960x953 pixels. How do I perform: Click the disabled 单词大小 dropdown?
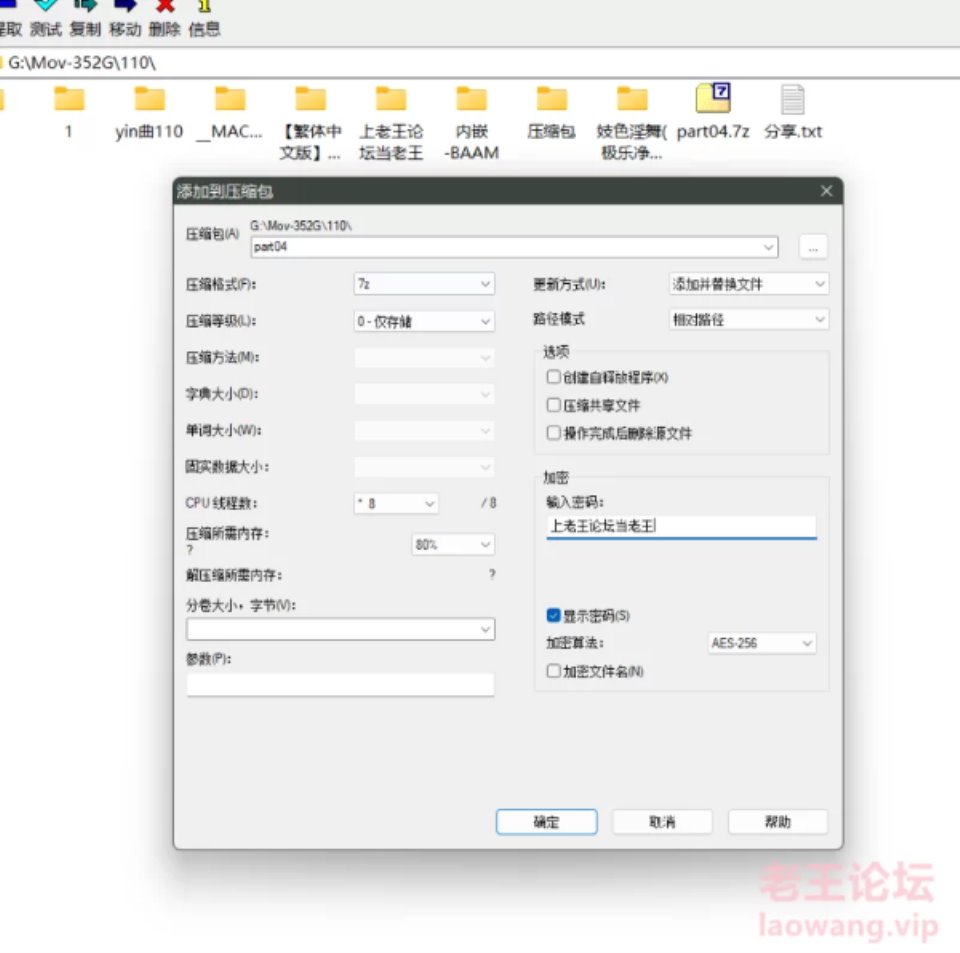424,431
